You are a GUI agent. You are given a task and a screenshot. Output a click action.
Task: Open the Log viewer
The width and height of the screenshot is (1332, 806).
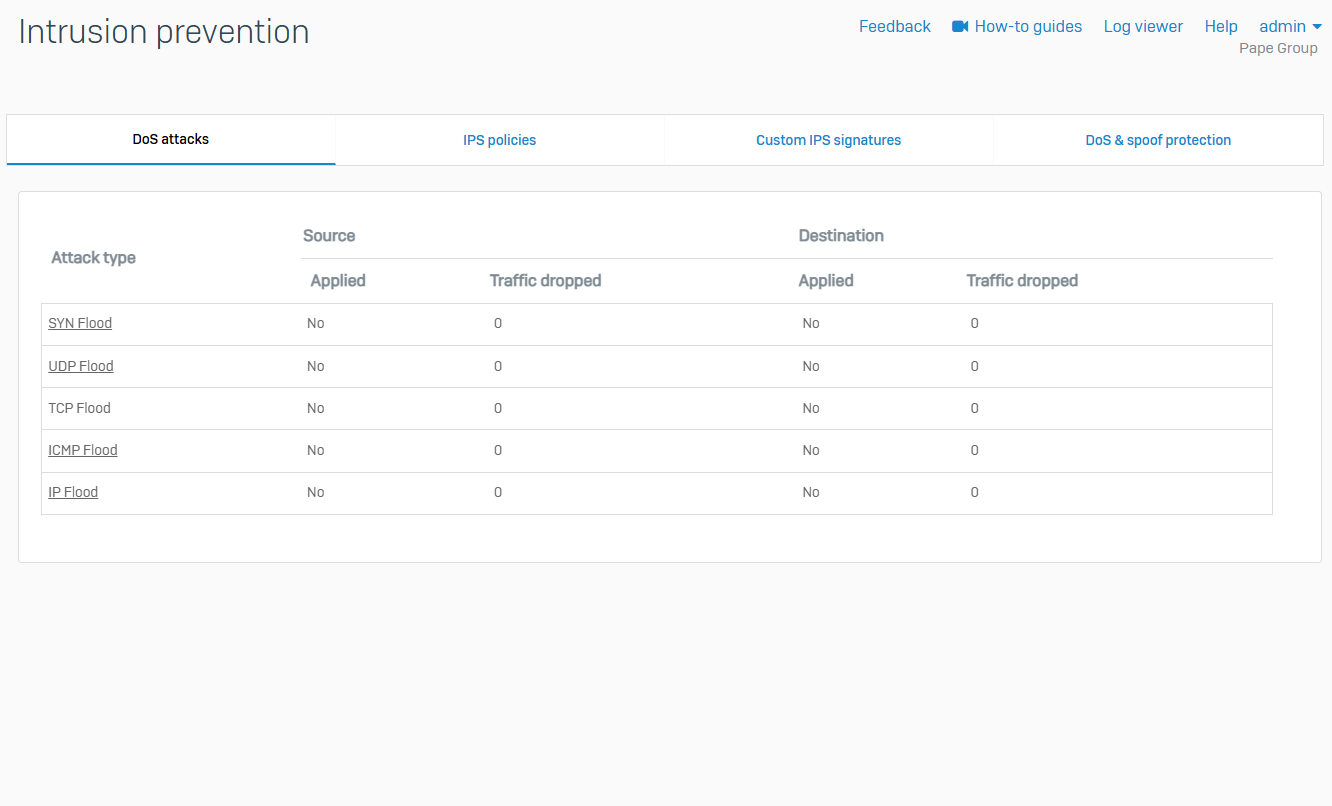(x=1143, y=27)
